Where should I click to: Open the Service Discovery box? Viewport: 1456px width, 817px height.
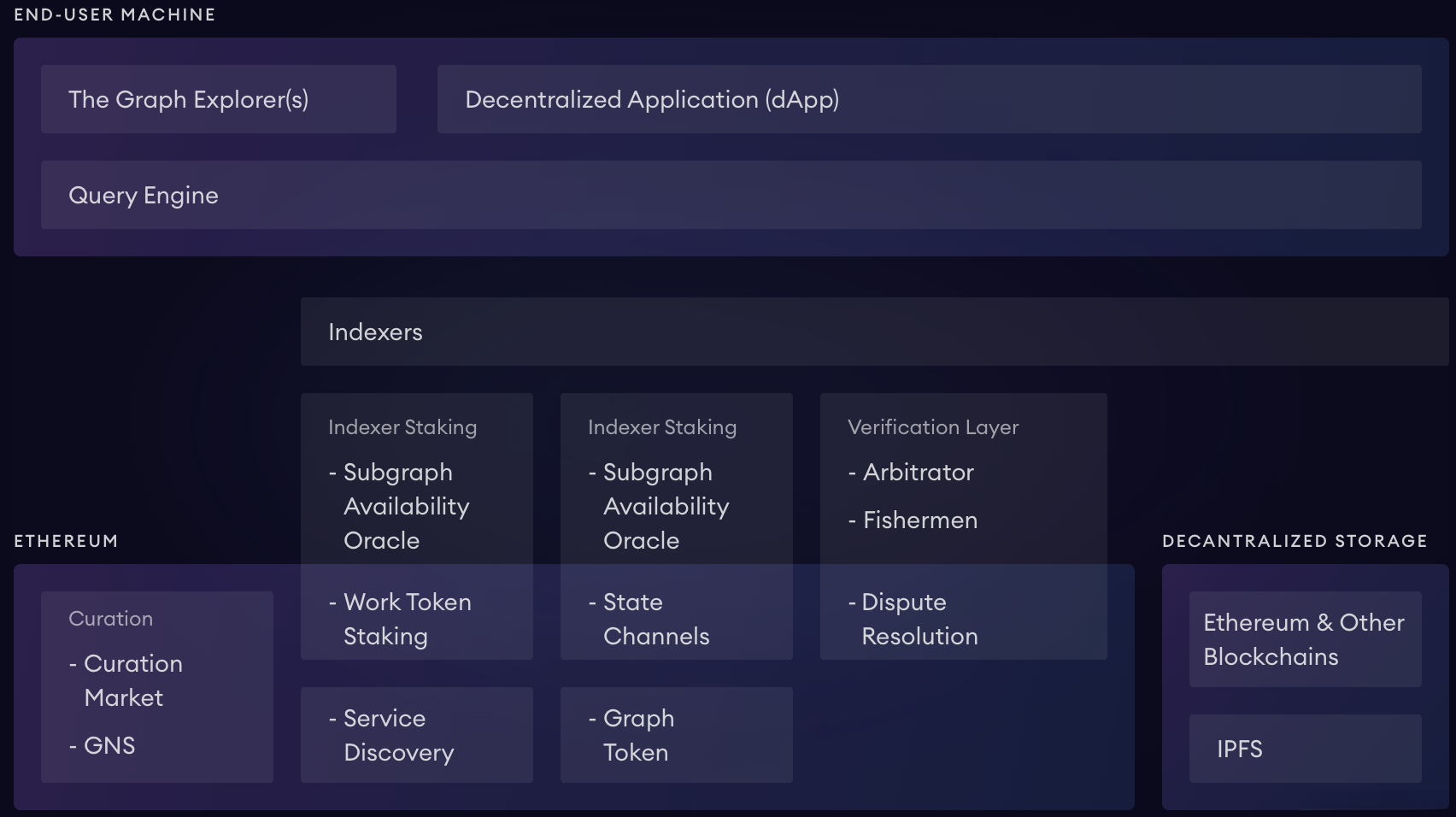pos(416,735)
